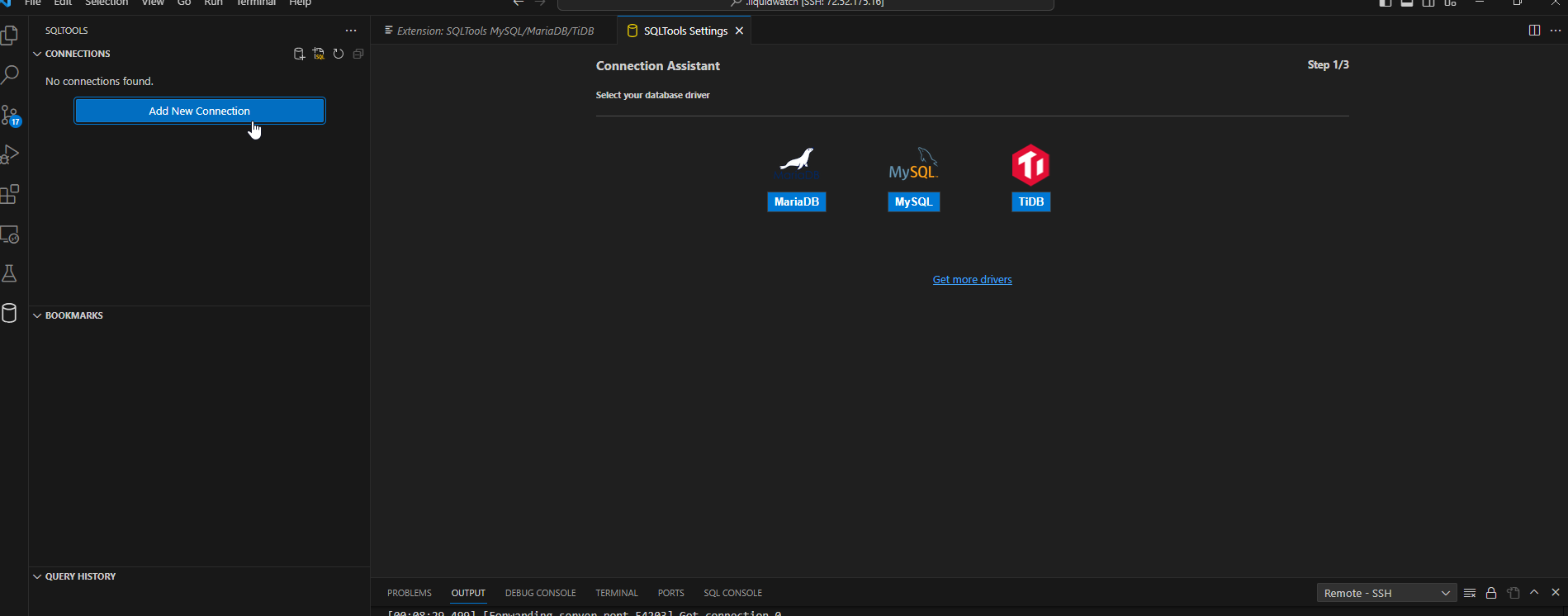Click the add new connection icon in Connections header
Screen dimensions: 1568x616
pos(299,54)
